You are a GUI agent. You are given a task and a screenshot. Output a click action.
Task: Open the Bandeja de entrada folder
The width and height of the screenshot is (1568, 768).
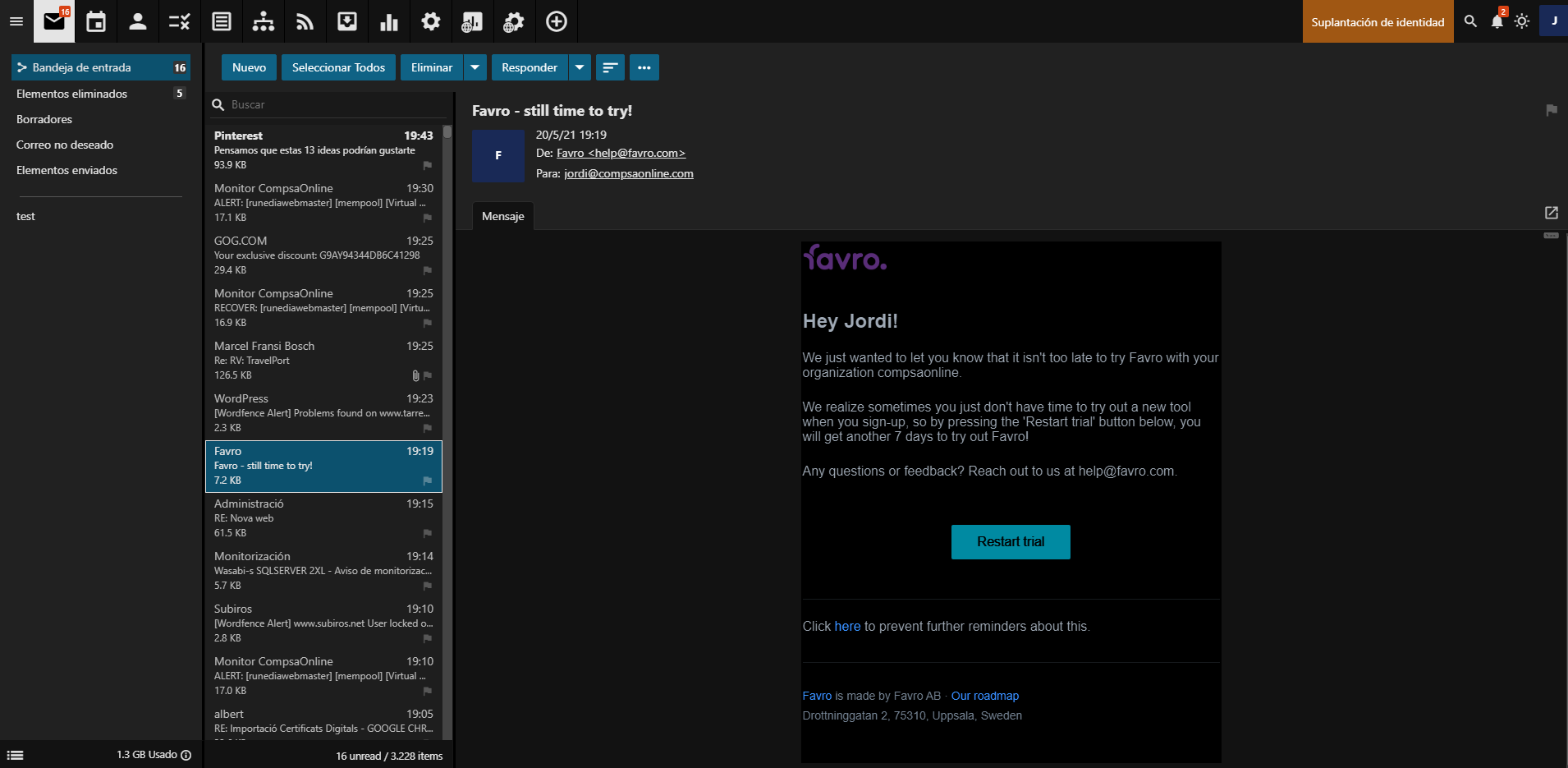[x=101, y=67]
